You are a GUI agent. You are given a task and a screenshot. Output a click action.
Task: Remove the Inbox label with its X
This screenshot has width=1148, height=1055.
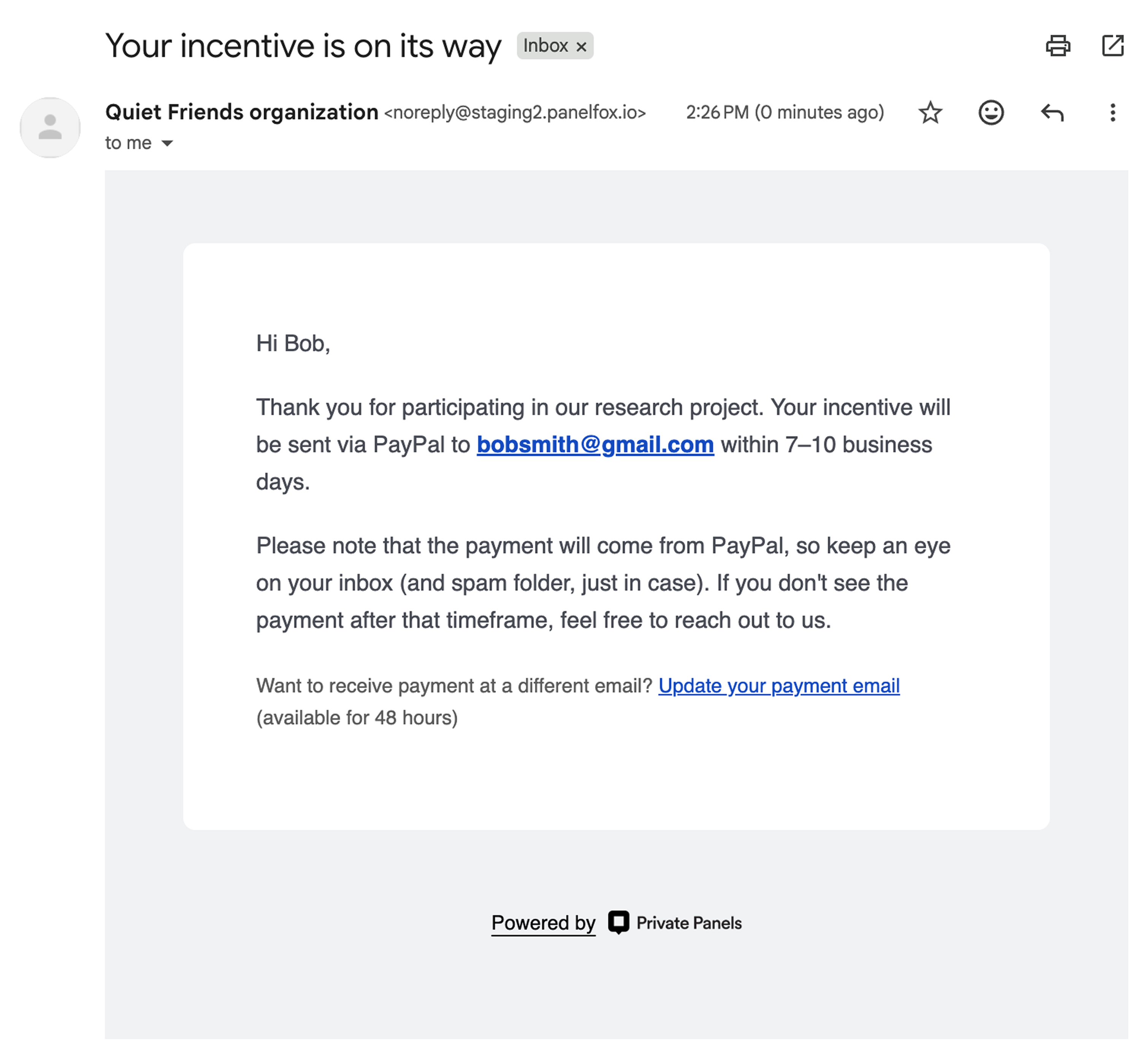coord(582,47)
